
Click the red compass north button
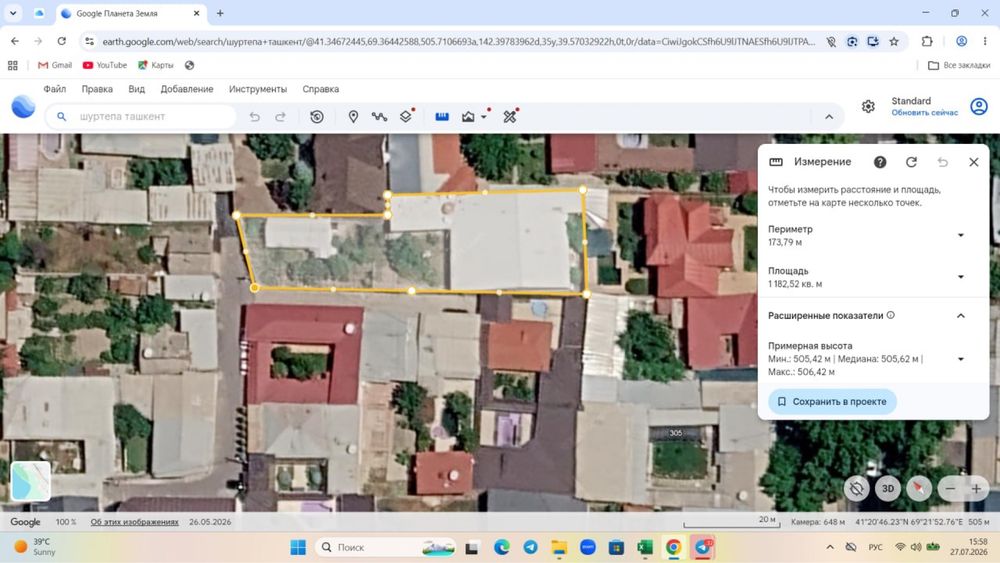coord(918,488)
